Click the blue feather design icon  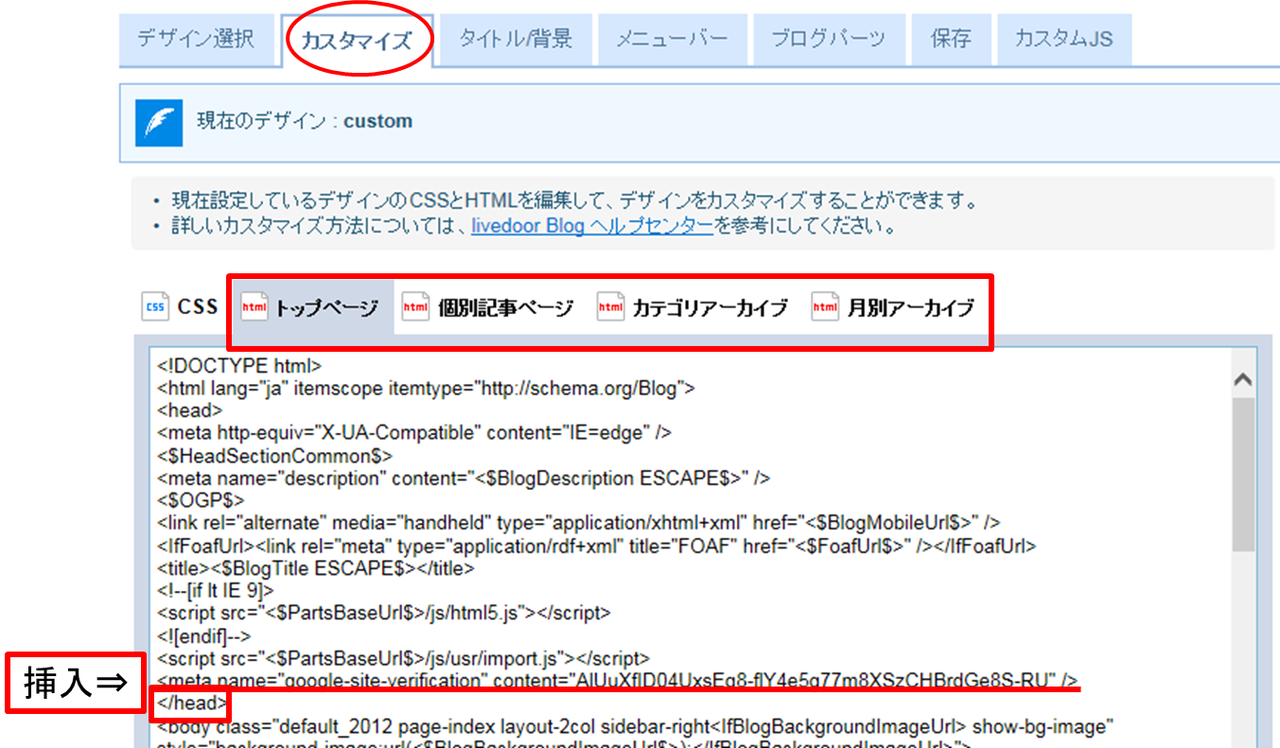tap(158, 122)
